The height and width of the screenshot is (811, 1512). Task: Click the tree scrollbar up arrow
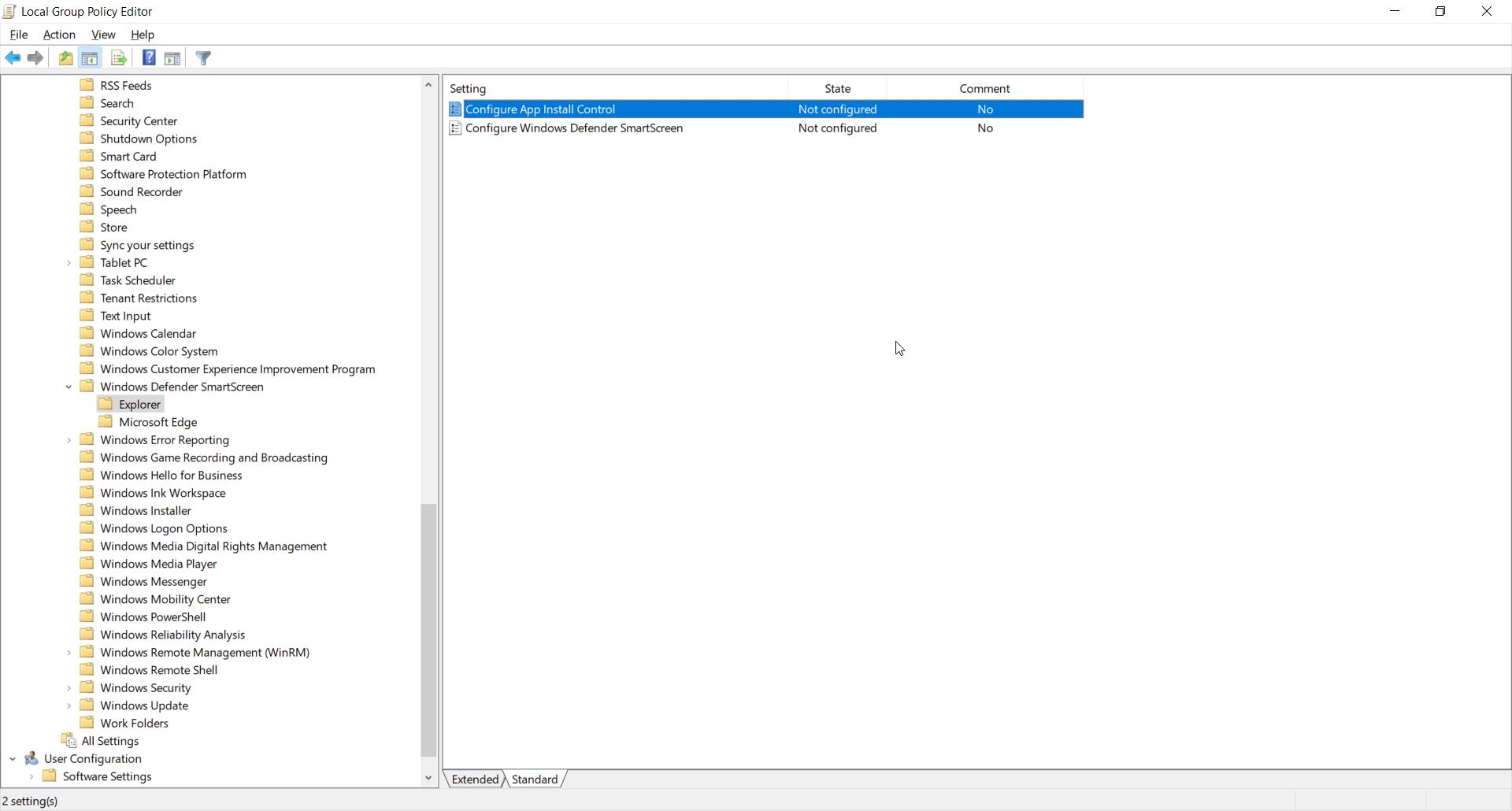pos(428,84)
